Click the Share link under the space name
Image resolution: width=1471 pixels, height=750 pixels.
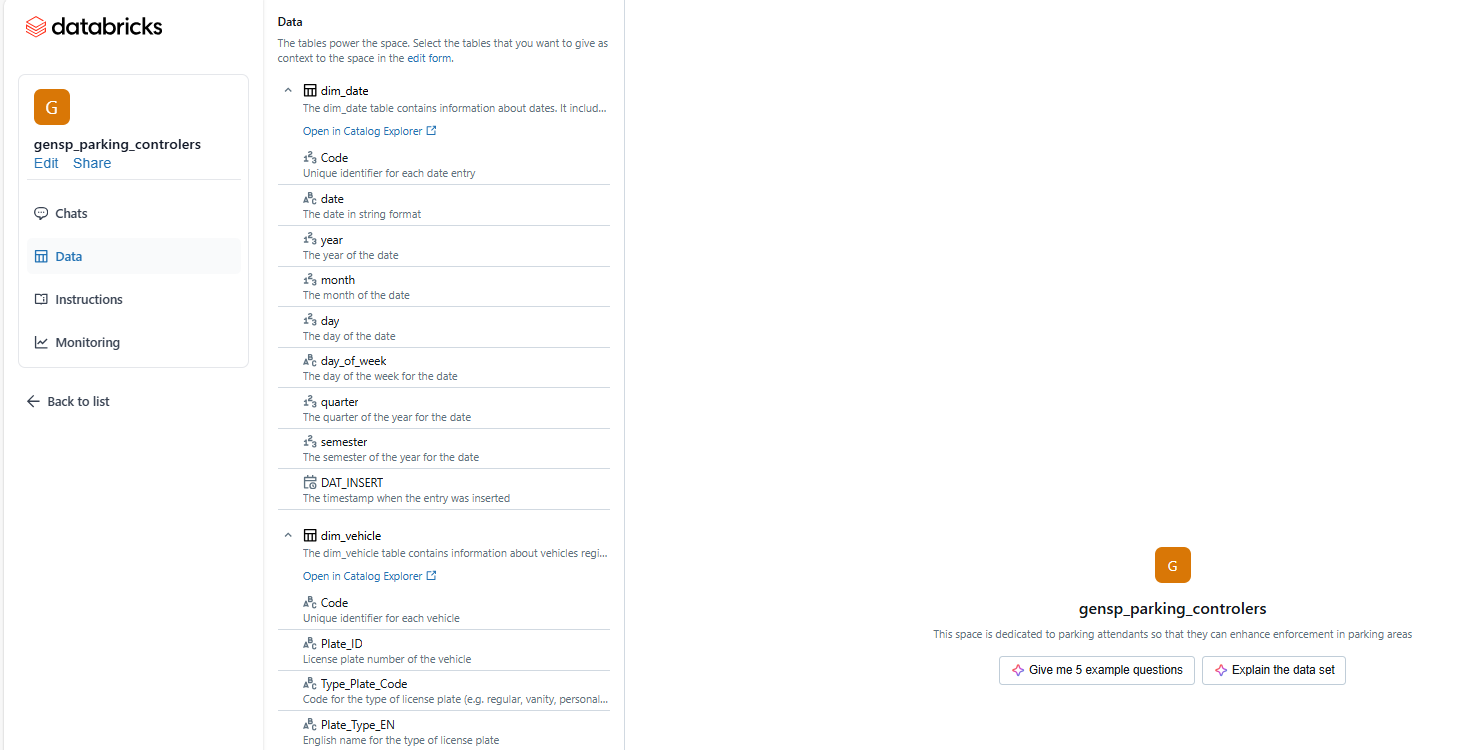click(x=92, y=163)
